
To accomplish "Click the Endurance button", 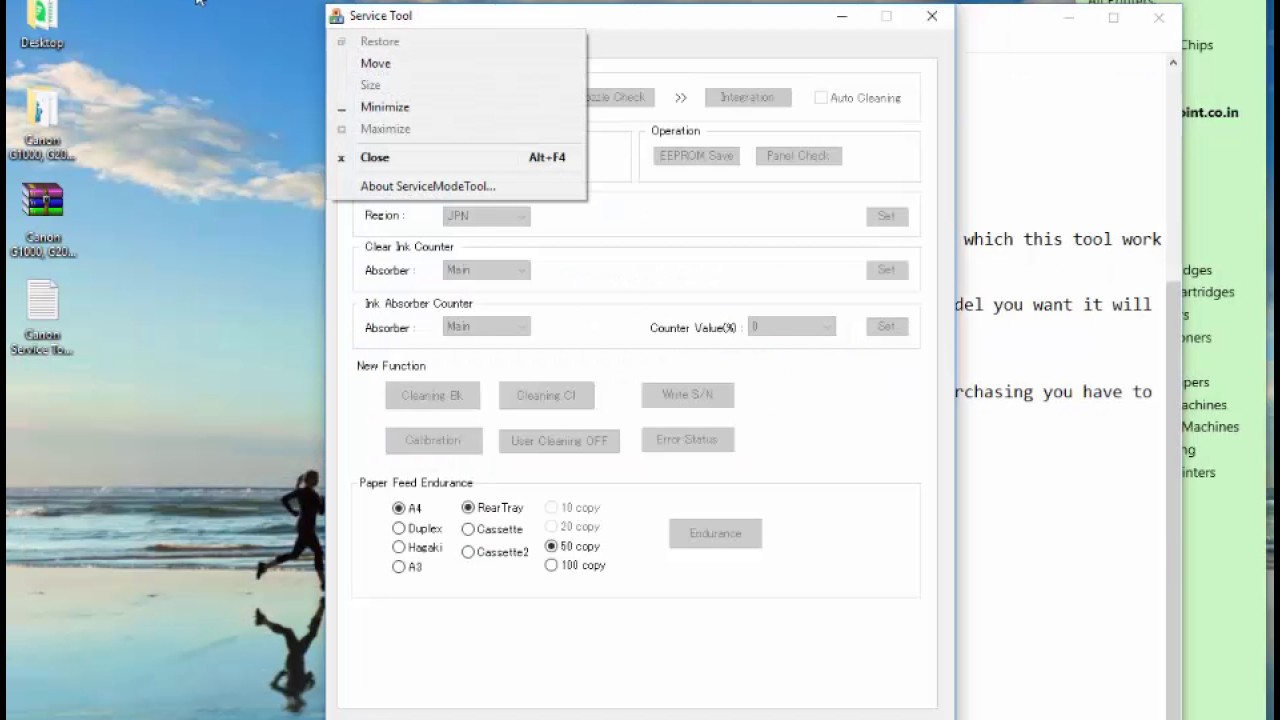I will (715, 533).
